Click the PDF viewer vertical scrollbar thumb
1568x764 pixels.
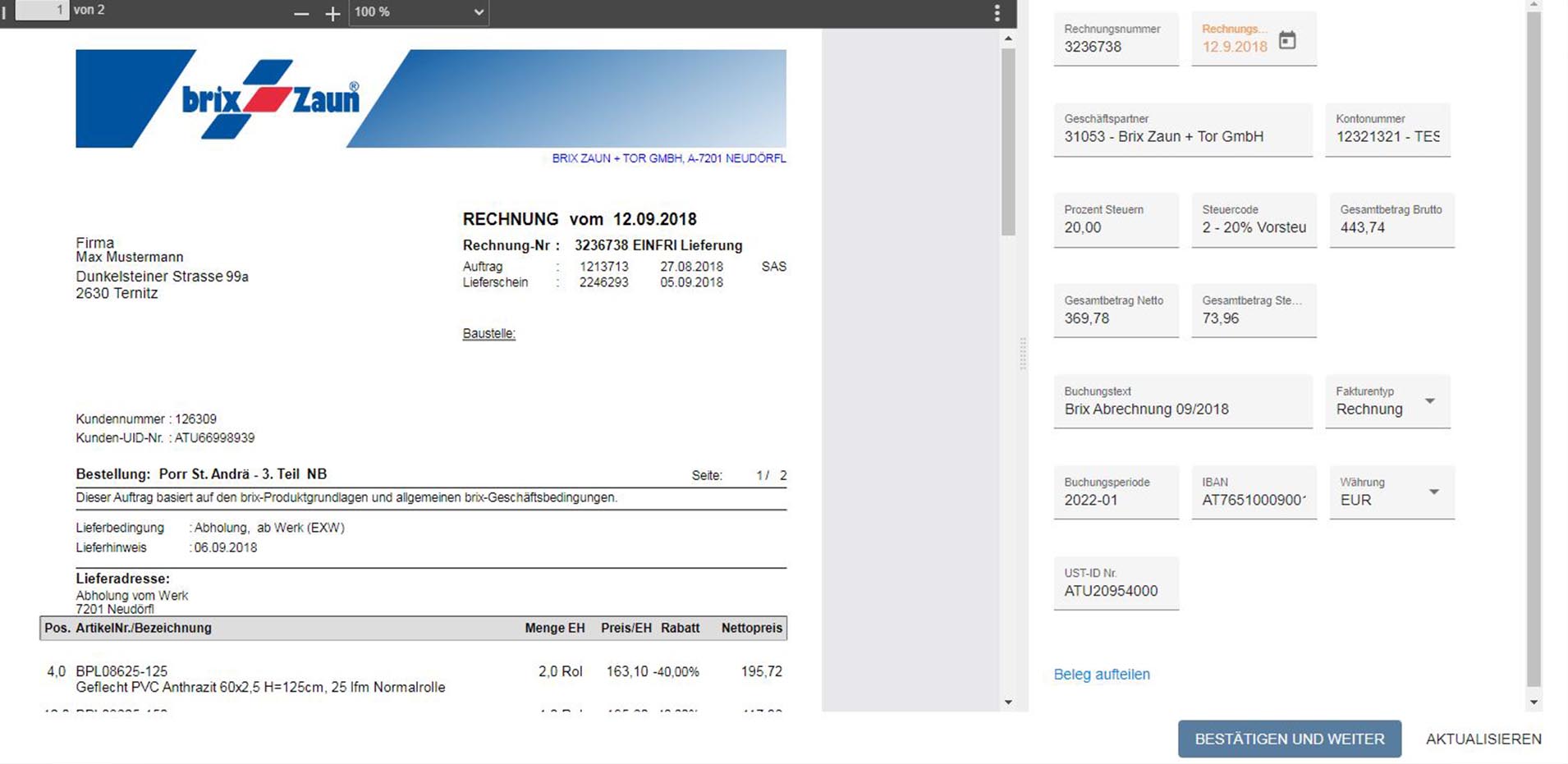[1008, 141]
